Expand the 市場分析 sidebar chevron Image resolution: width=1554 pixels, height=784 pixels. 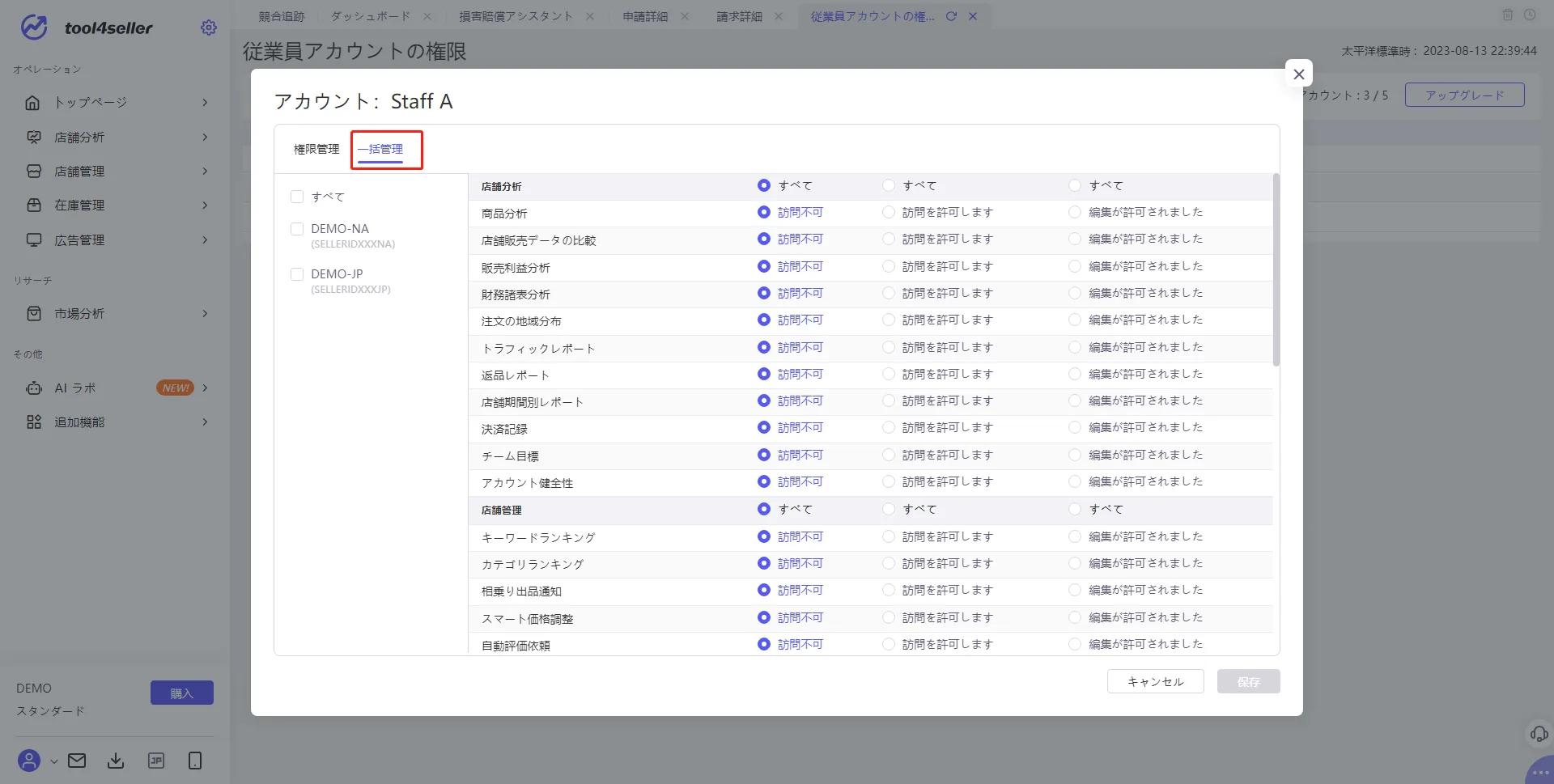pos(205,314)
